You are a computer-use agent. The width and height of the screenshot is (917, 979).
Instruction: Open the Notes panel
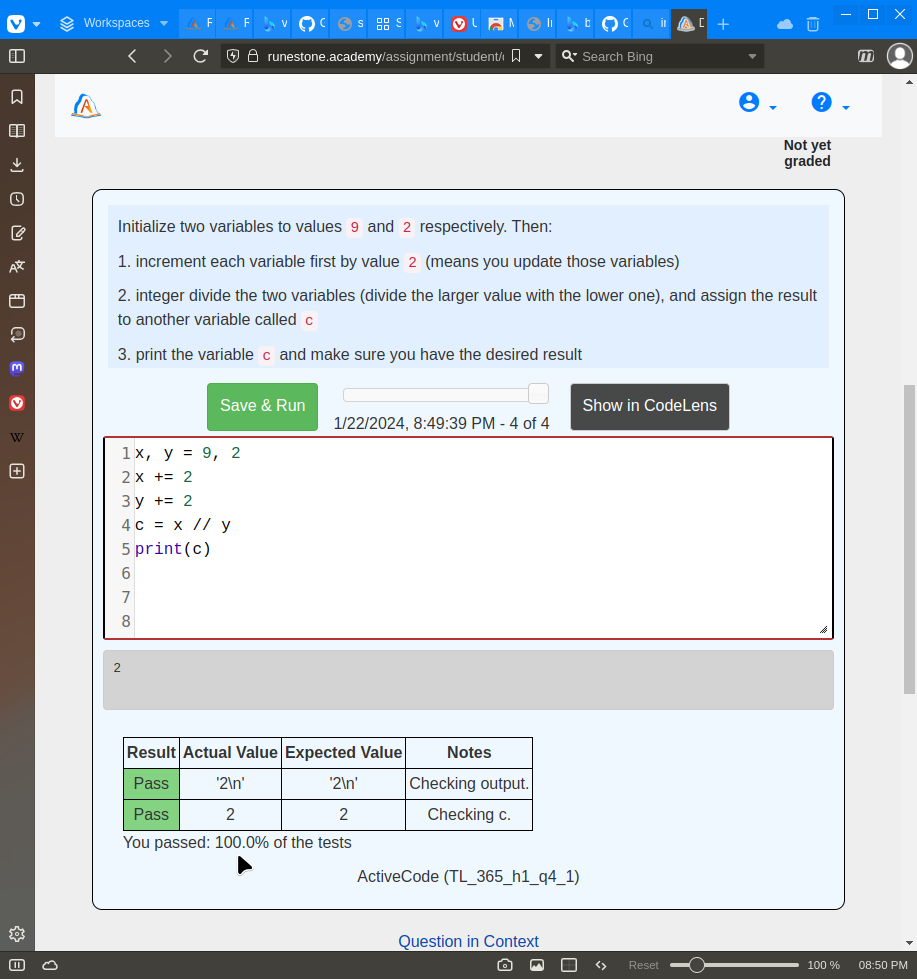coord(16,233)
